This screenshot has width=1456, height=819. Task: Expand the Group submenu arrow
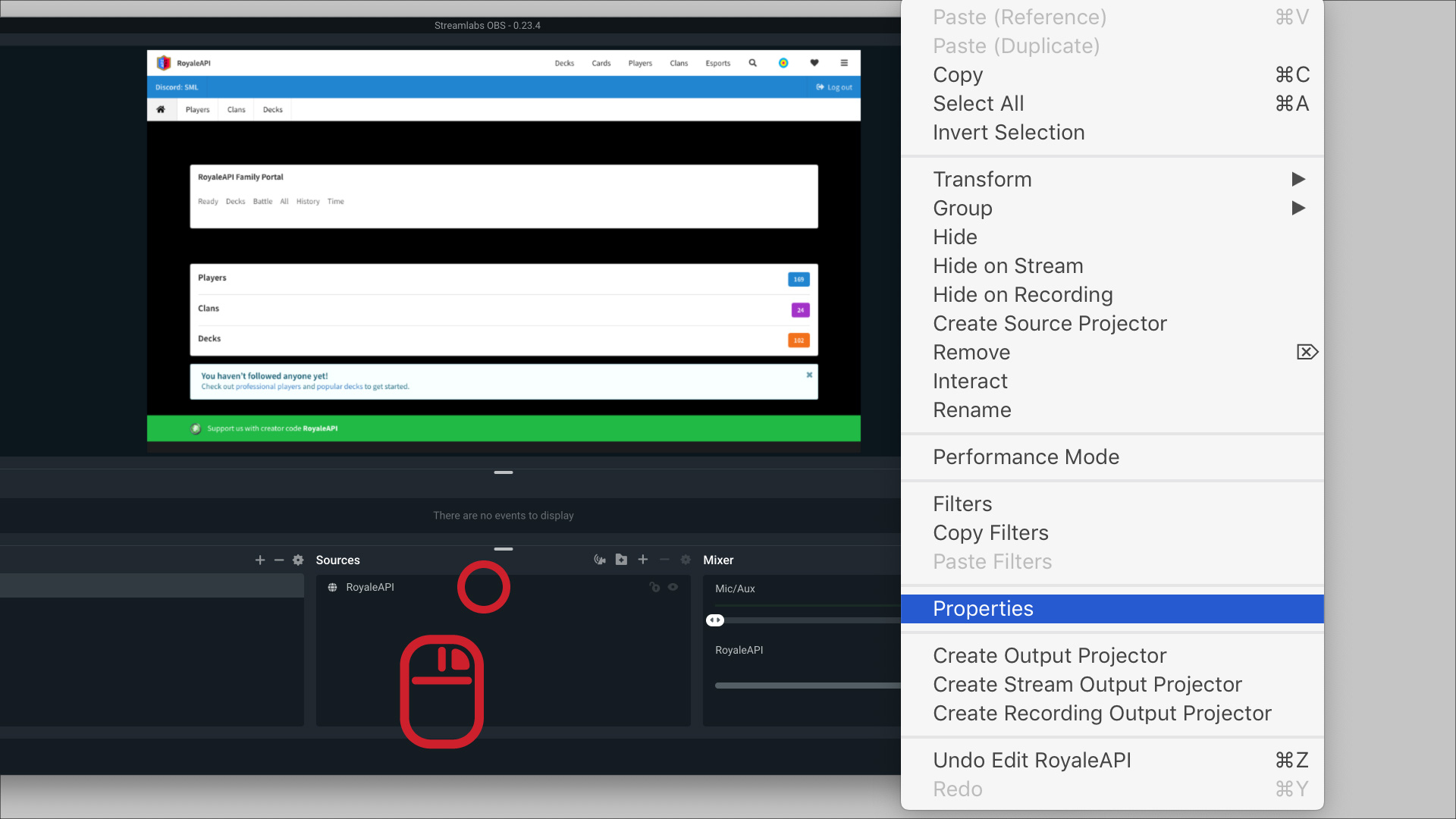1298,208
